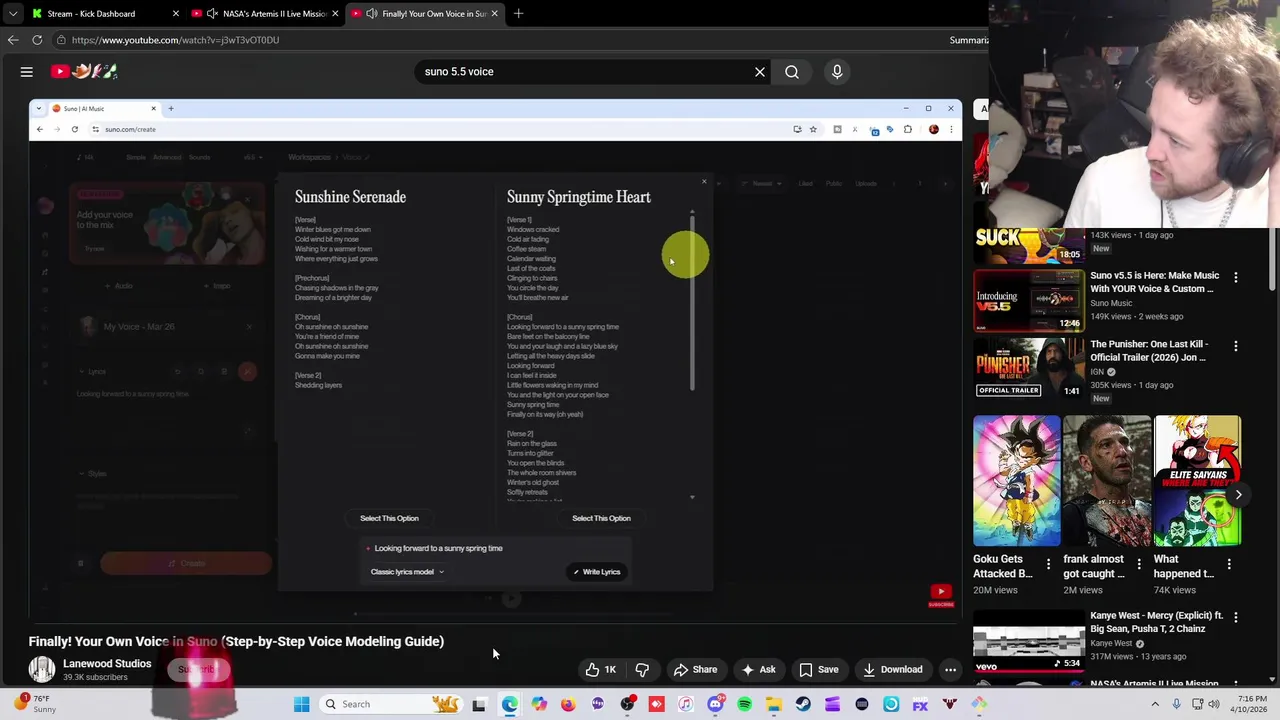Image resolution: width=1280 pixels, height=720 pixels.
Task: Click Select This Option under Sunshine Serenade
Action: click(x=389, y=518)
